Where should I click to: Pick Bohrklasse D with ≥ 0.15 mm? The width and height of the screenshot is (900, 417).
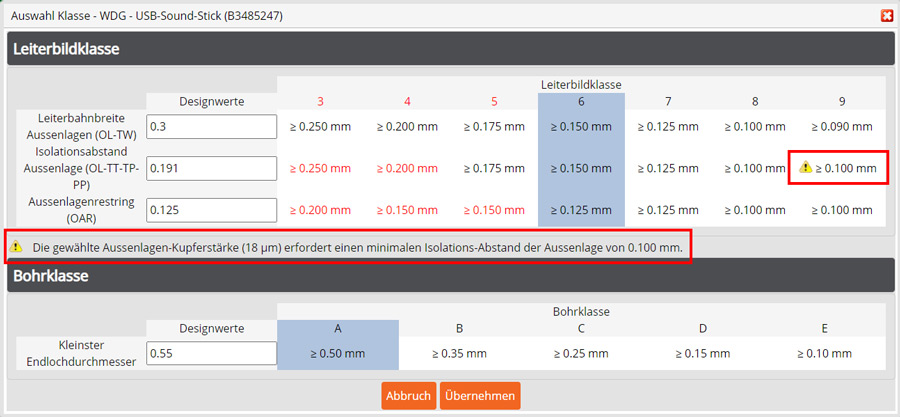click(702, 352)
